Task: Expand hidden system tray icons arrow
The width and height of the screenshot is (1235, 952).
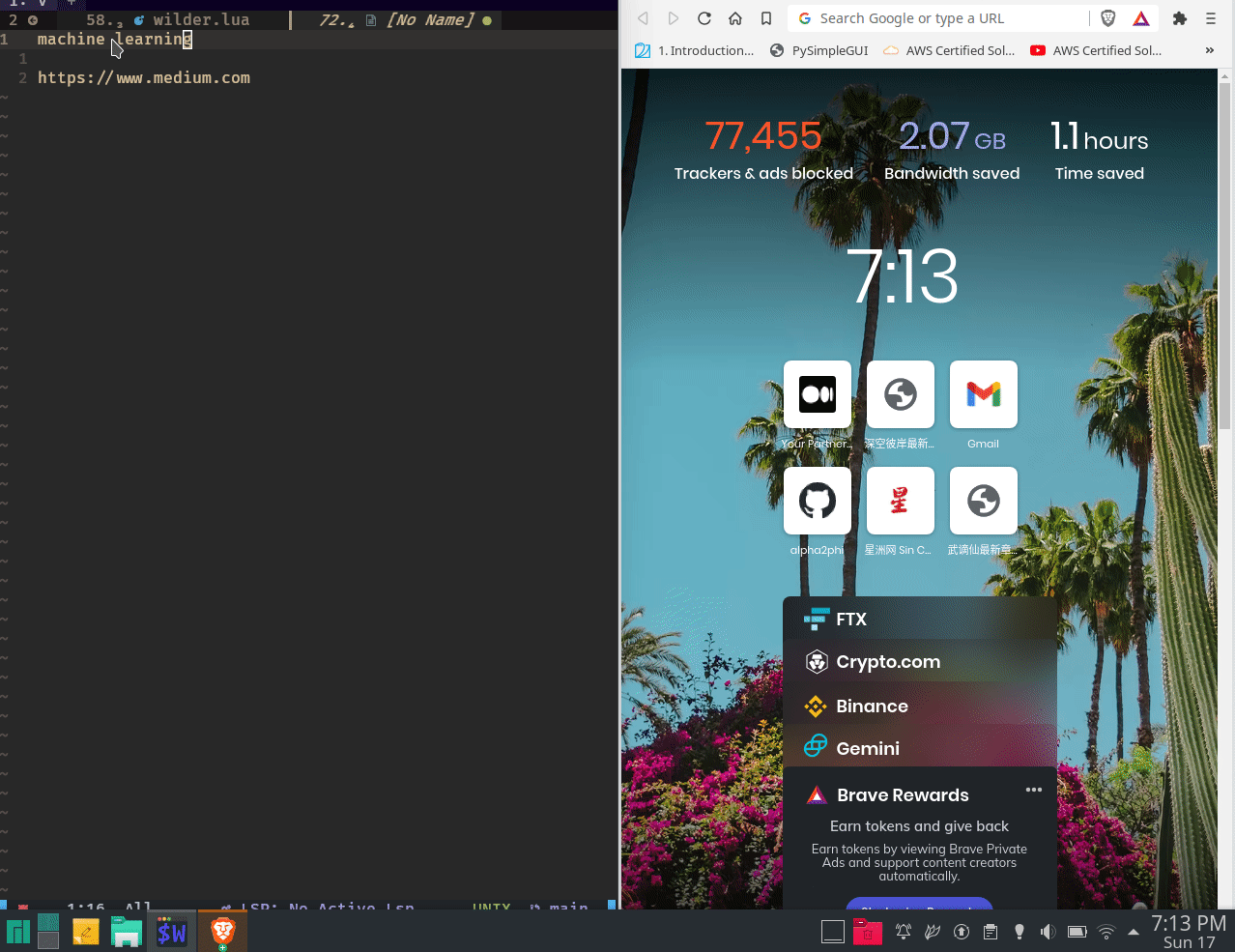Action: coord(1134,932)
